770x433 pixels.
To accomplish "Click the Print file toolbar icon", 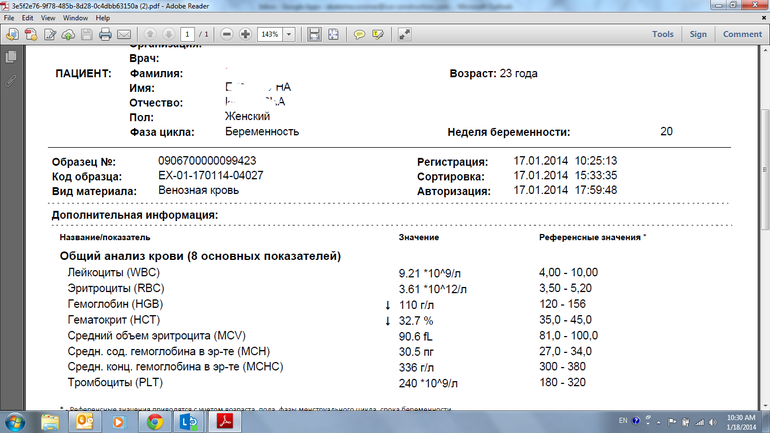I will tap(105, 34).
